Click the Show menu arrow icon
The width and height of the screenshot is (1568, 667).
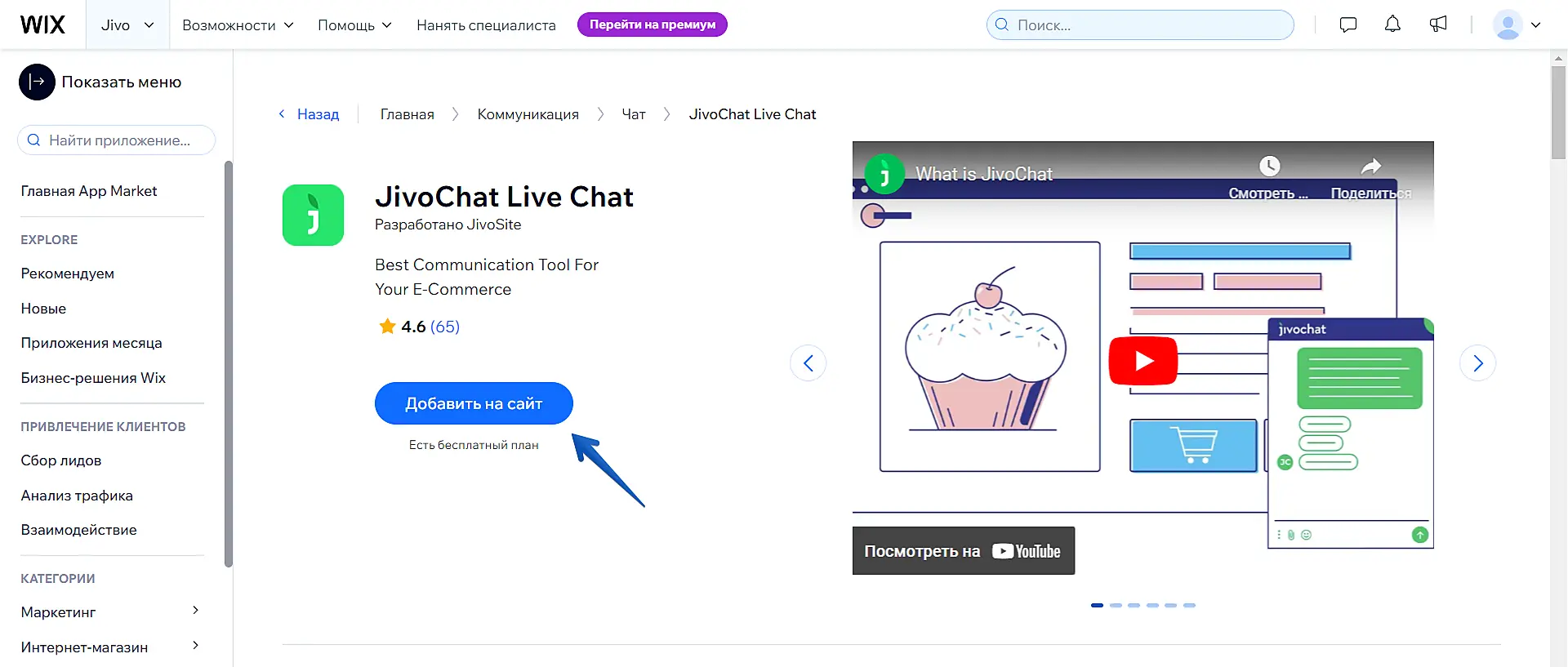pyautogui.click(x=37, y=82)
